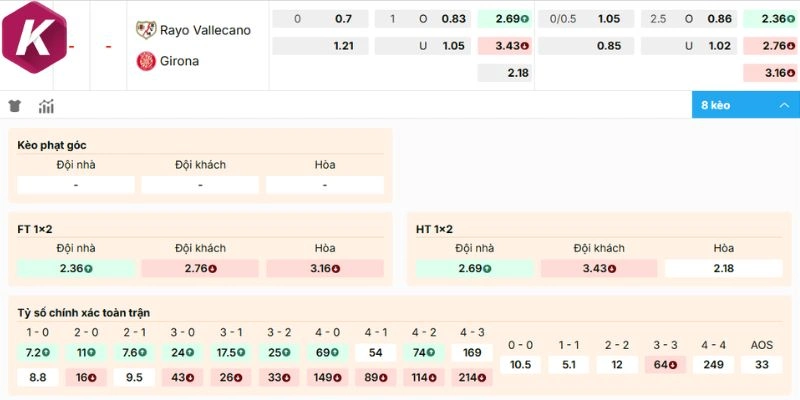Select correct score 3-0 odds 24
Viewport: 800px width, 400px height.
(x=183, y=353)
